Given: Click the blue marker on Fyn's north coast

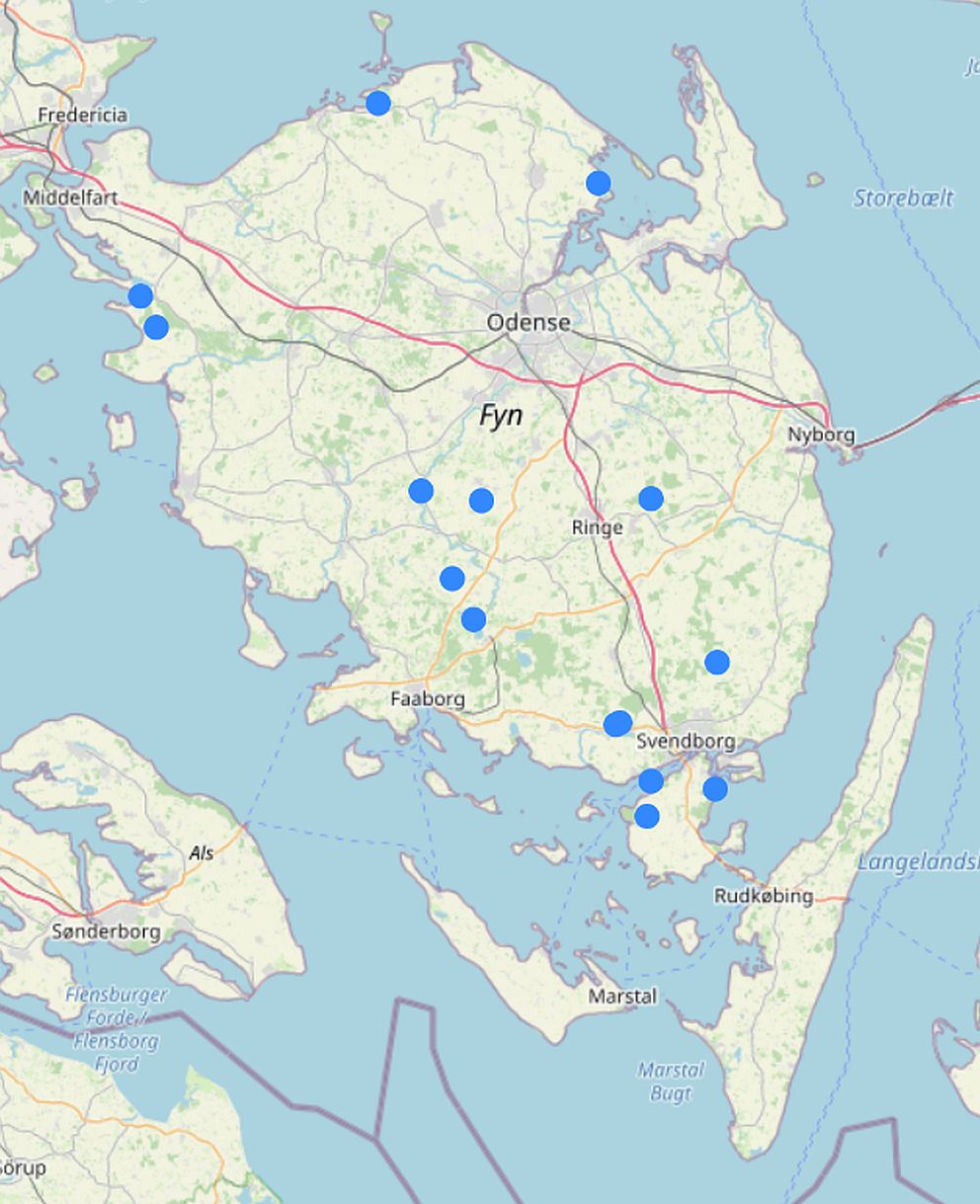Looking at the screenshot, I should 378,103.
